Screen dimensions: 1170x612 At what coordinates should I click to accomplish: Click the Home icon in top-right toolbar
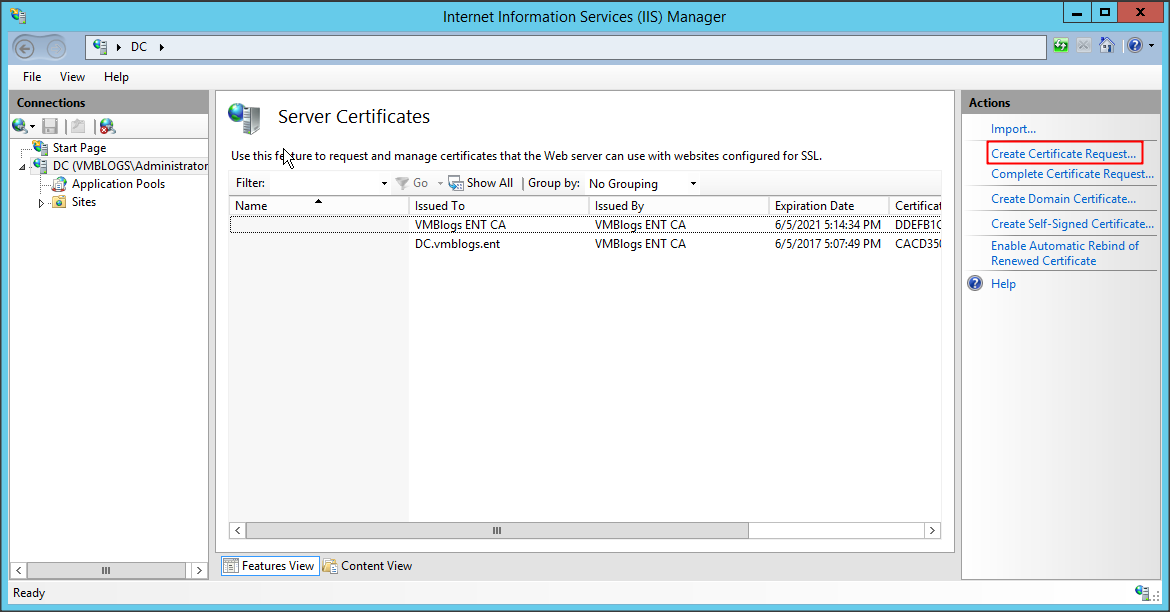(x=1106, y=46)
